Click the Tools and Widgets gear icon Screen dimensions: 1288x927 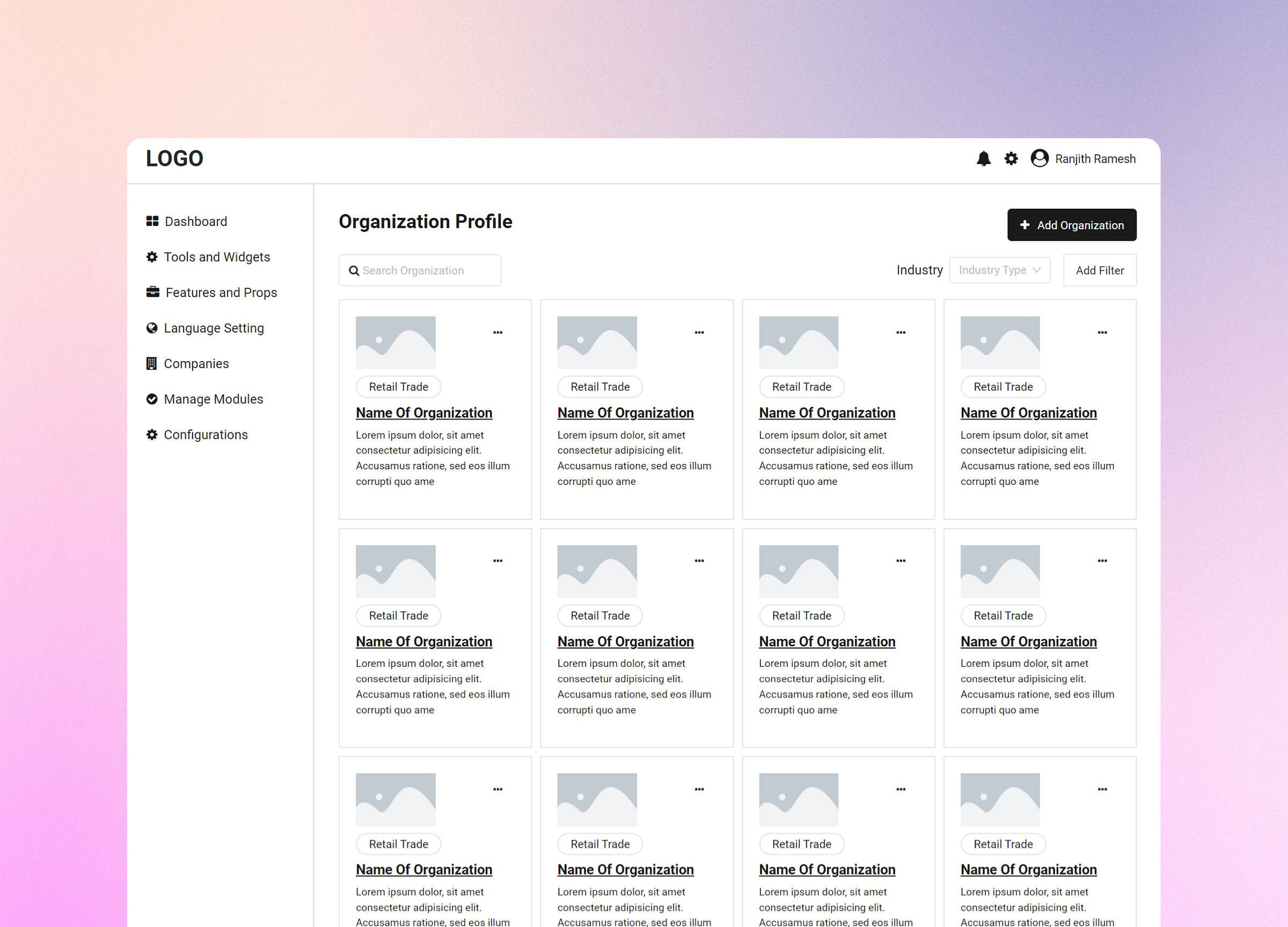click(152, 256)
